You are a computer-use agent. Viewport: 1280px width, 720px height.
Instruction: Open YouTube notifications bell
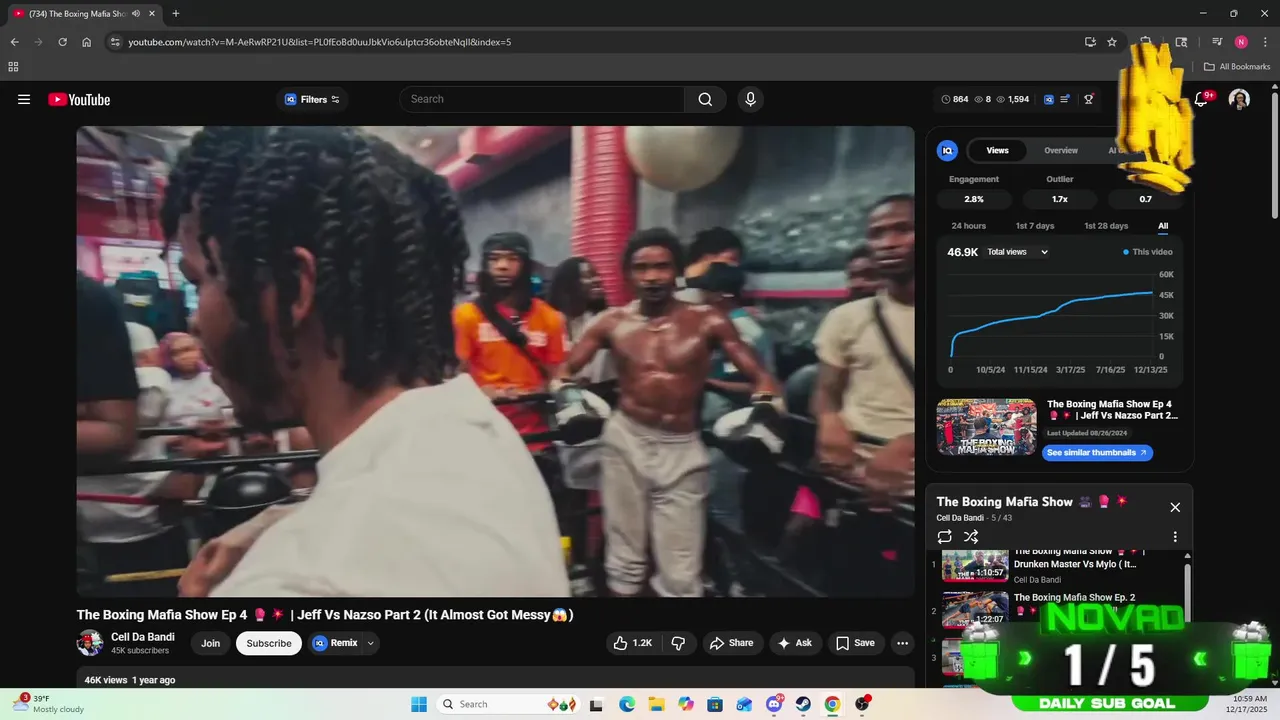click(1202, 99)
